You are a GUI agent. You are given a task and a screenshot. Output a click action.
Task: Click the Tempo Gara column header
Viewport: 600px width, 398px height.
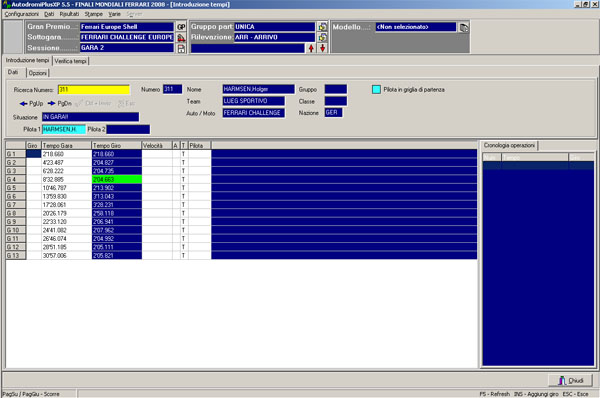coord(66,145)
